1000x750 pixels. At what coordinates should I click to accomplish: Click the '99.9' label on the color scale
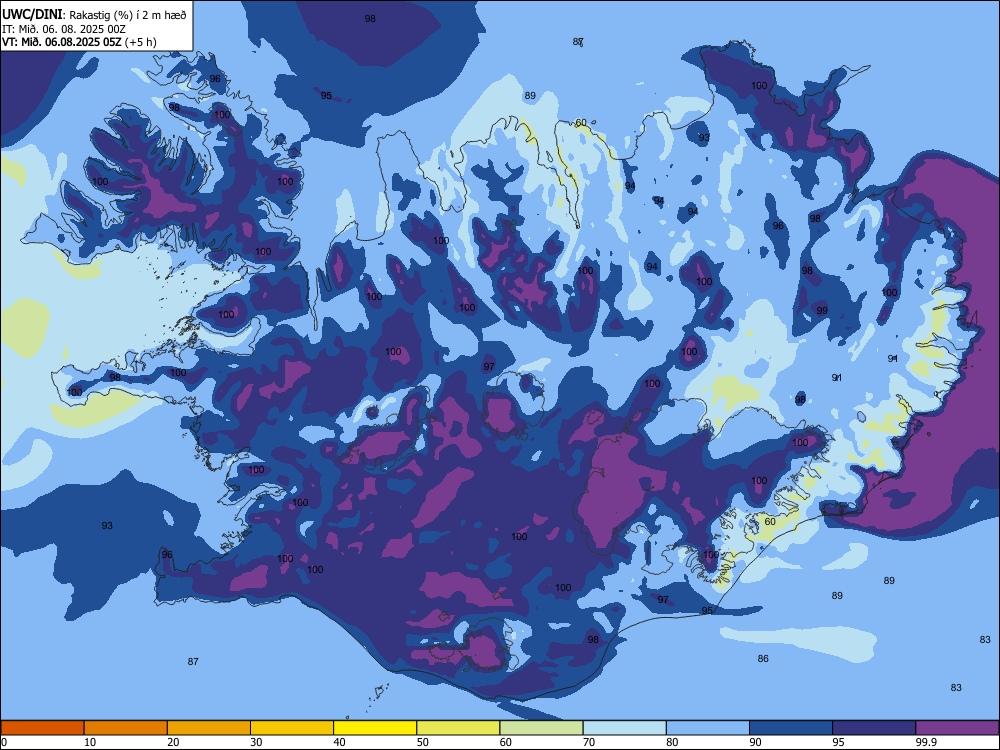[x=925, y=742]
